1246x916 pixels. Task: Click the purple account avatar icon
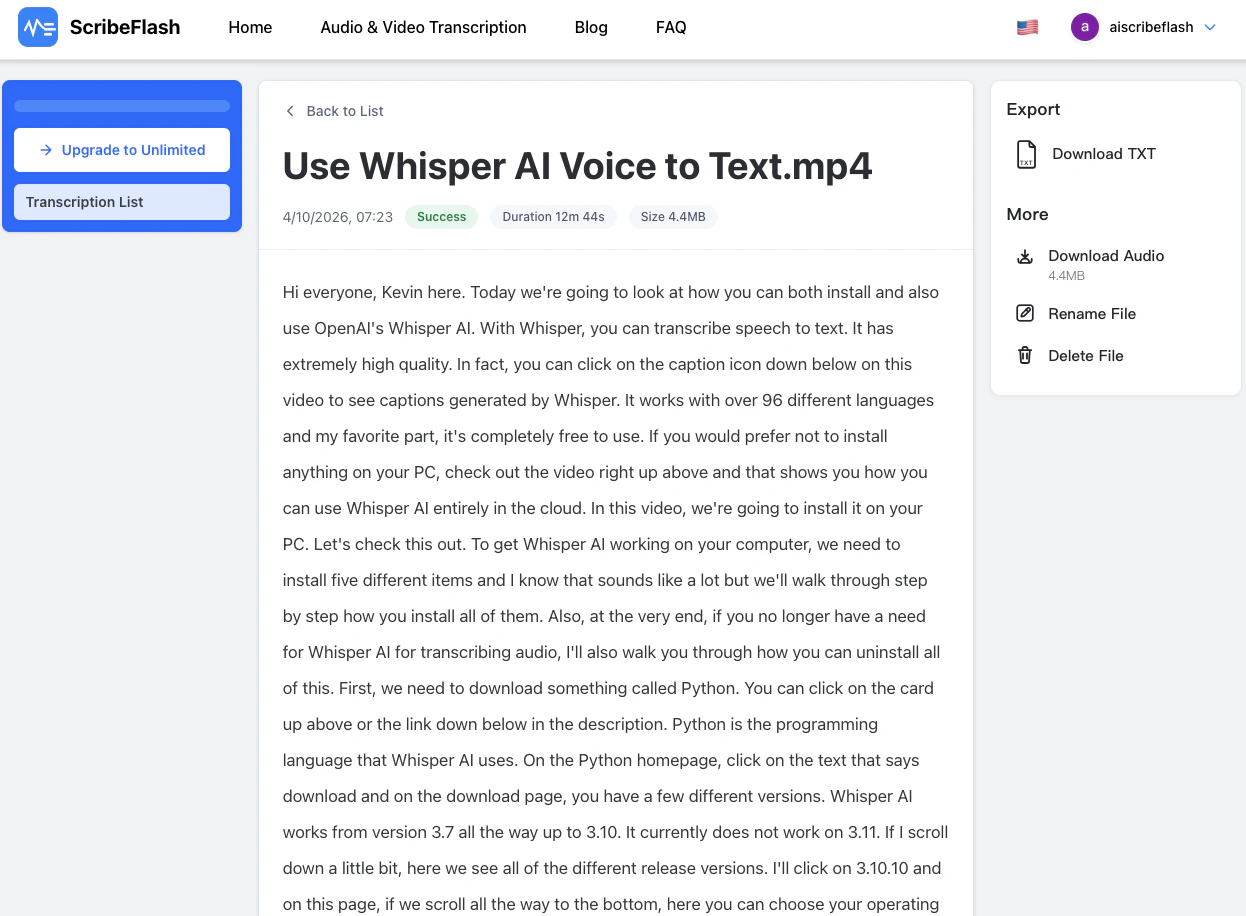pos(1084,27)
